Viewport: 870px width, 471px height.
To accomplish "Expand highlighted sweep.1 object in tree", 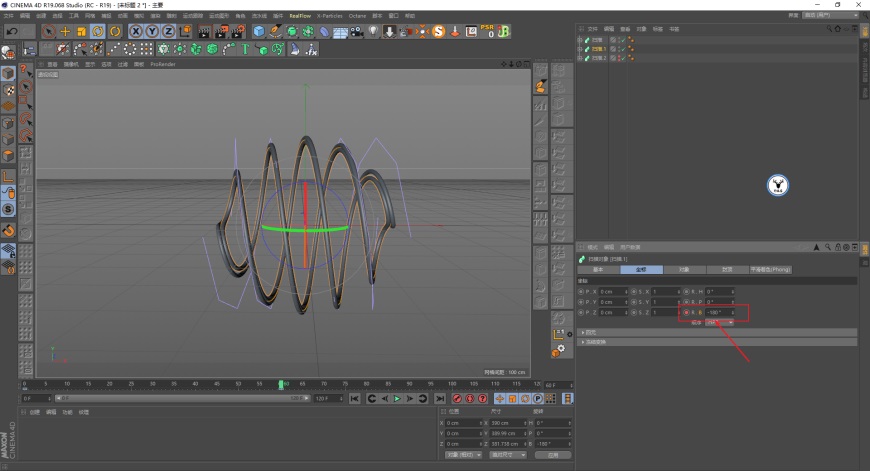I will (x=580, y=49).
